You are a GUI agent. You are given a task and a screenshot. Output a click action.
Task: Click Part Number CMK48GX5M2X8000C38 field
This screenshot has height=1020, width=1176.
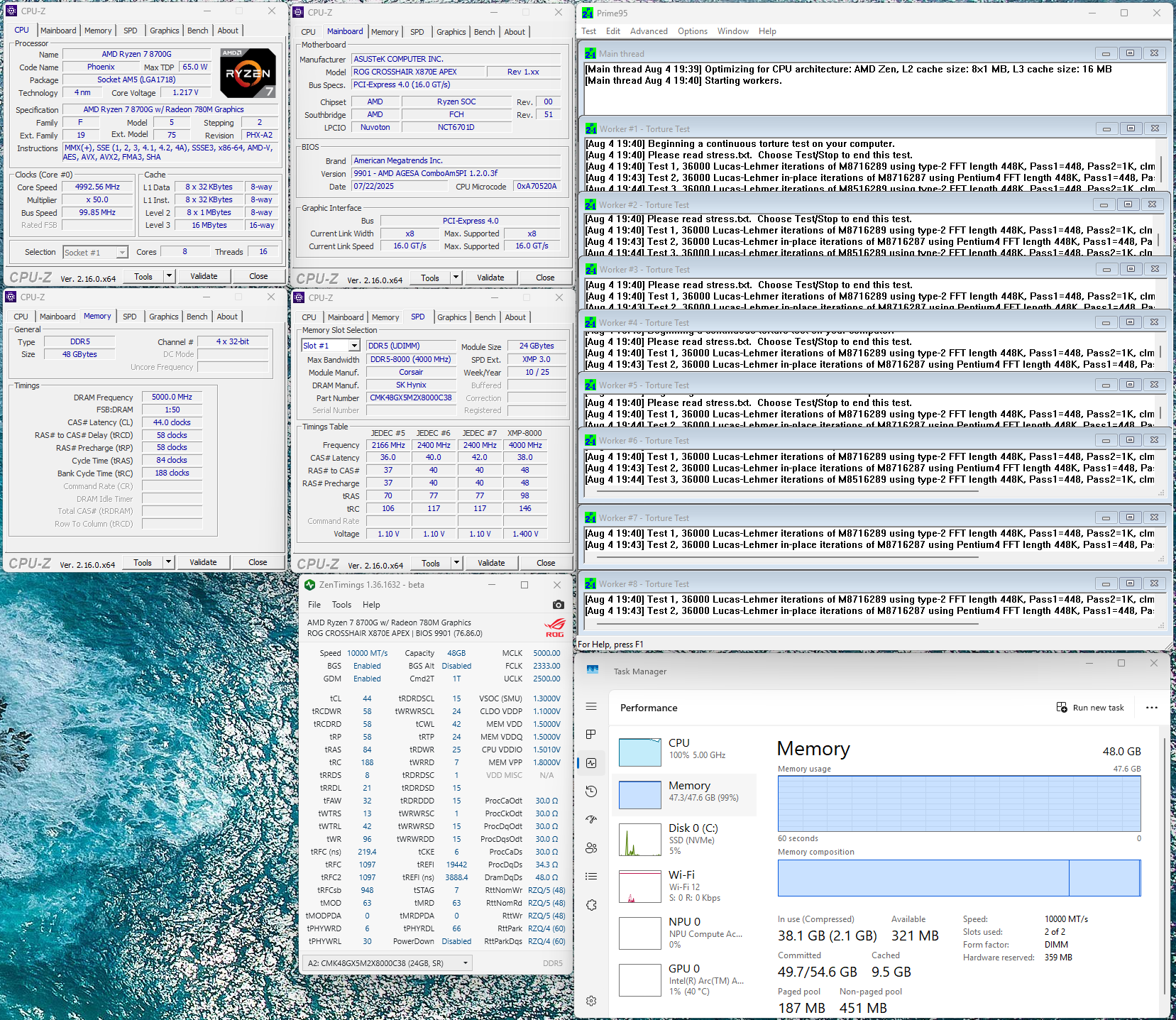(x=410, y=398)
